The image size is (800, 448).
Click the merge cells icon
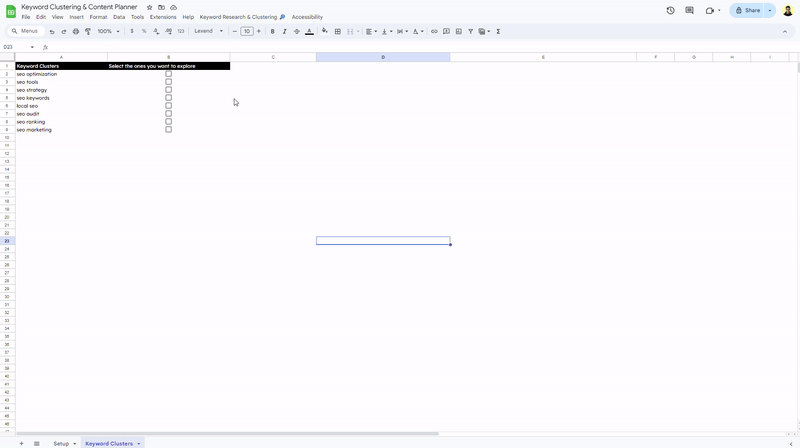point(350,32)
